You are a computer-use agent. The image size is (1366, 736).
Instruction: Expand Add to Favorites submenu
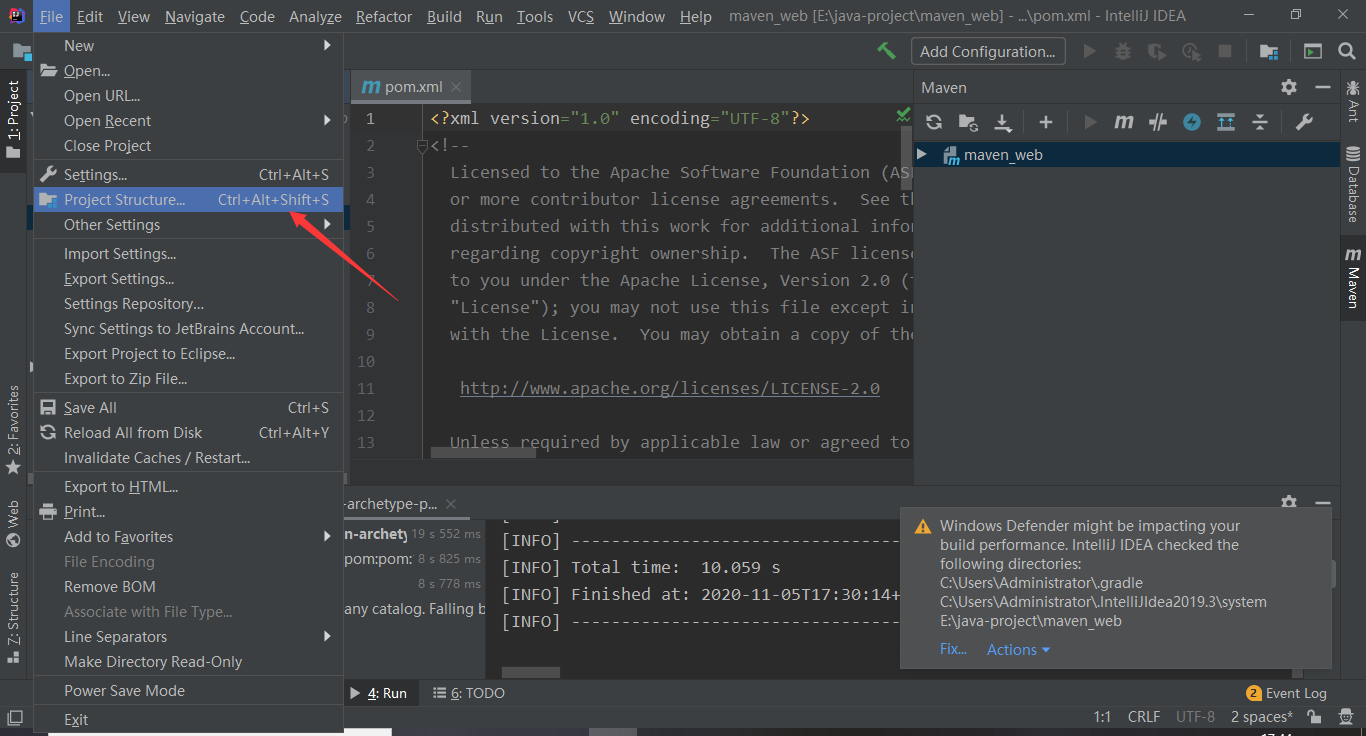pyautogui.click(x=189, y=537)
